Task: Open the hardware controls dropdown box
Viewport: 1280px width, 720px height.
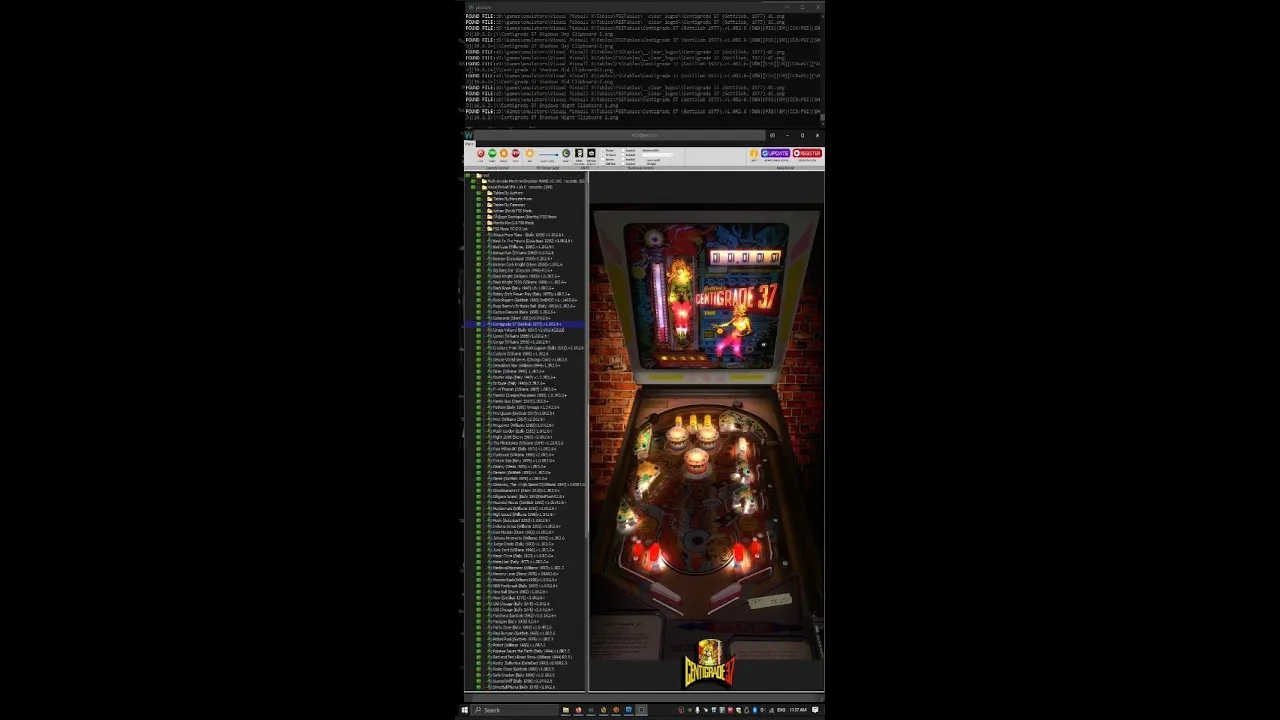Action: coord(657,155)
